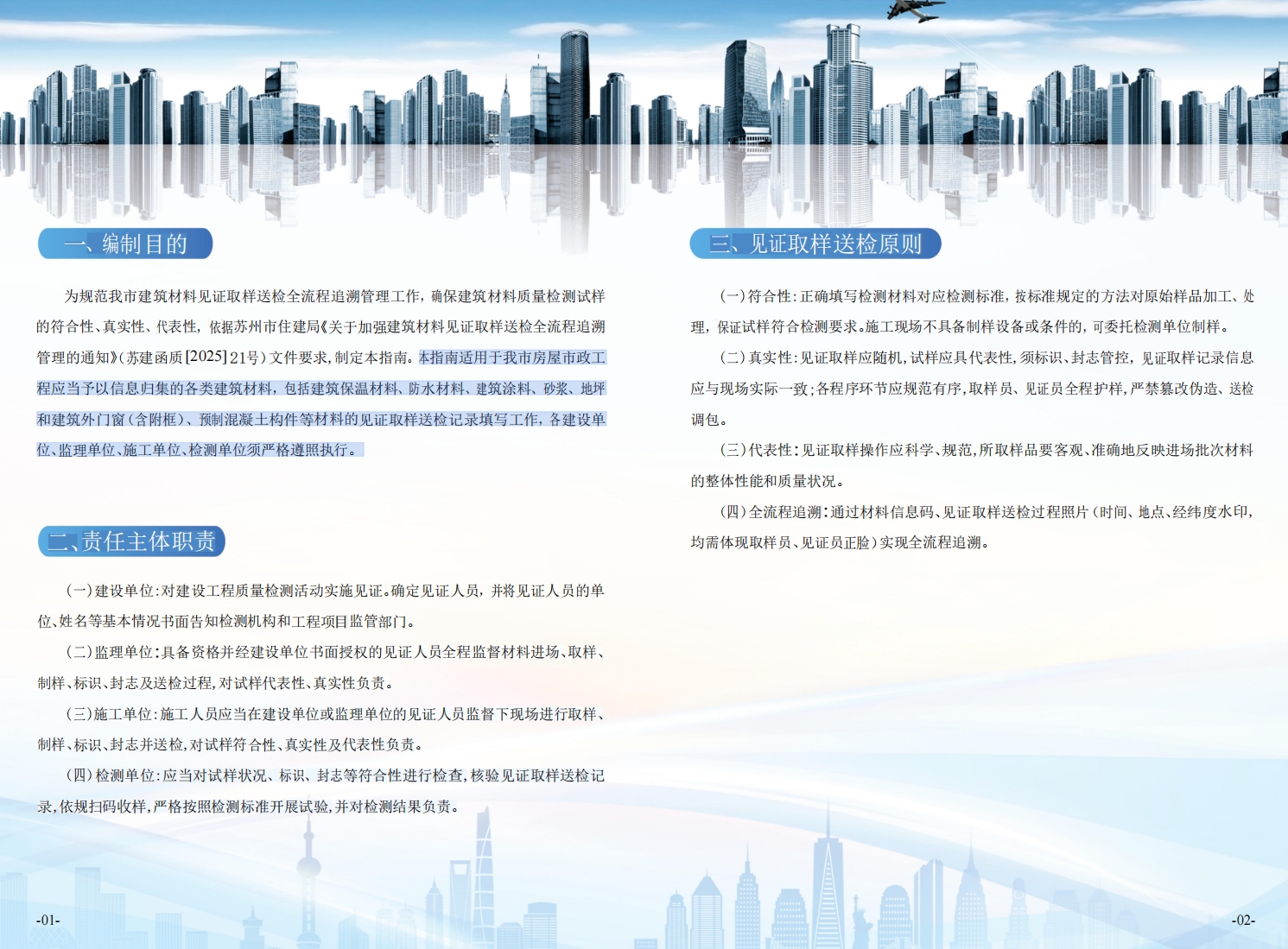Click the line "的整体性能和质量状况。"
This screenshot has width=1288, height=949.
(768, 481)
